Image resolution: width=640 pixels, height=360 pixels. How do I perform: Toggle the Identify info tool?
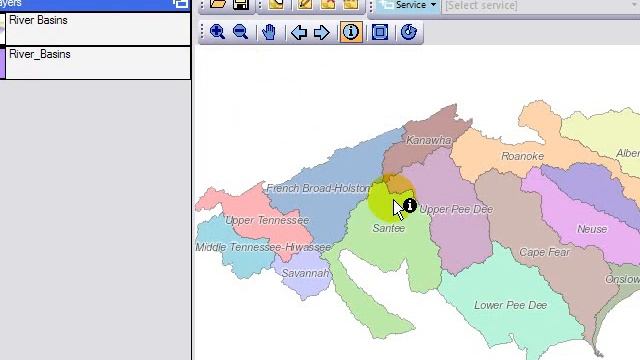pyautogui.click(x=351, y=32)
